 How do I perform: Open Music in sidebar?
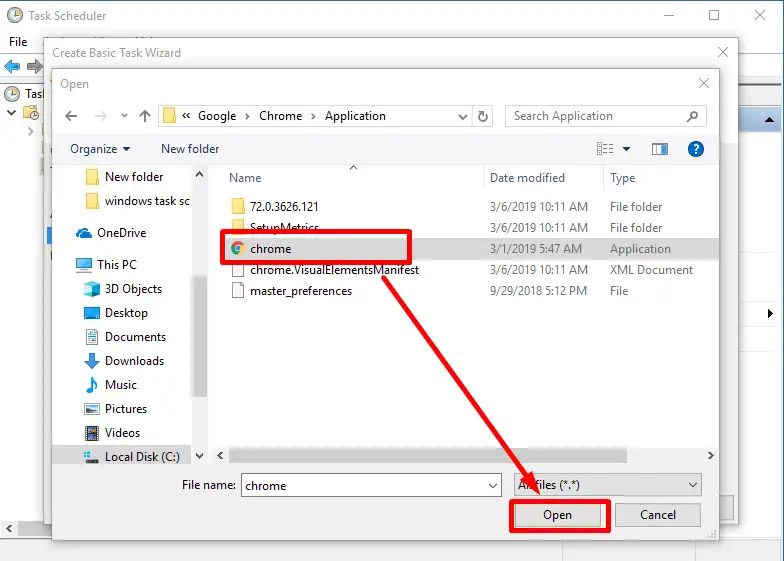tap(111, 385)
